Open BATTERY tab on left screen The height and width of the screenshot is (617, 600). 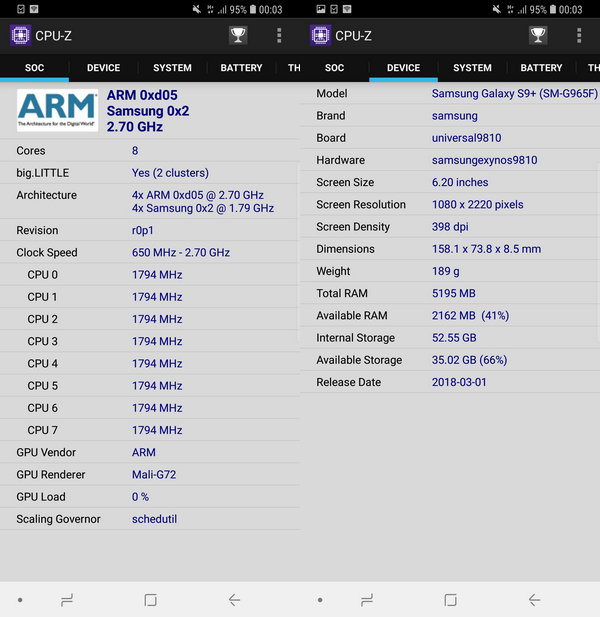(241, 68)
